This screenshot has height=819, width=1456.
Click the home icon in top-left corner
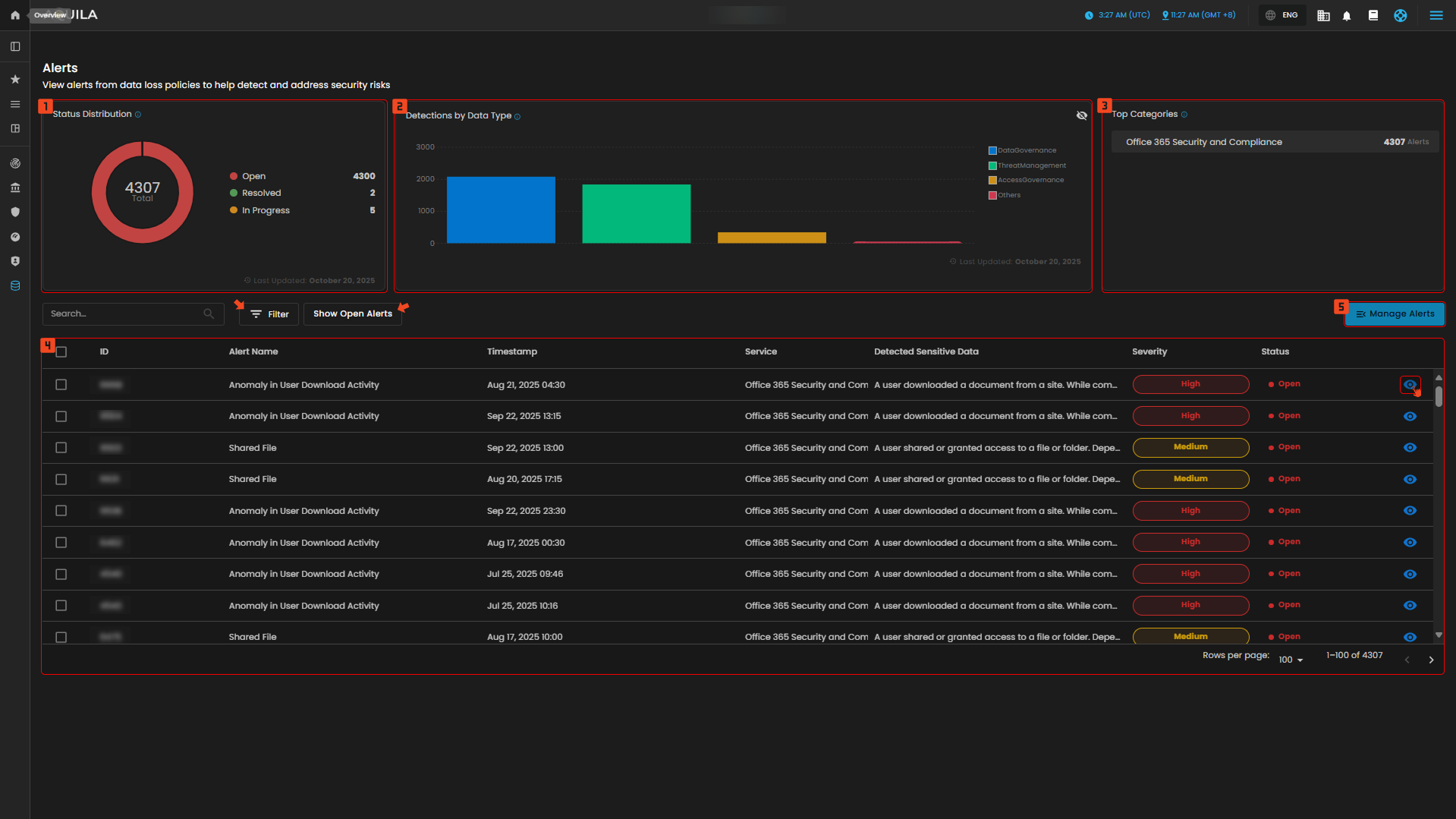[14, 15]
